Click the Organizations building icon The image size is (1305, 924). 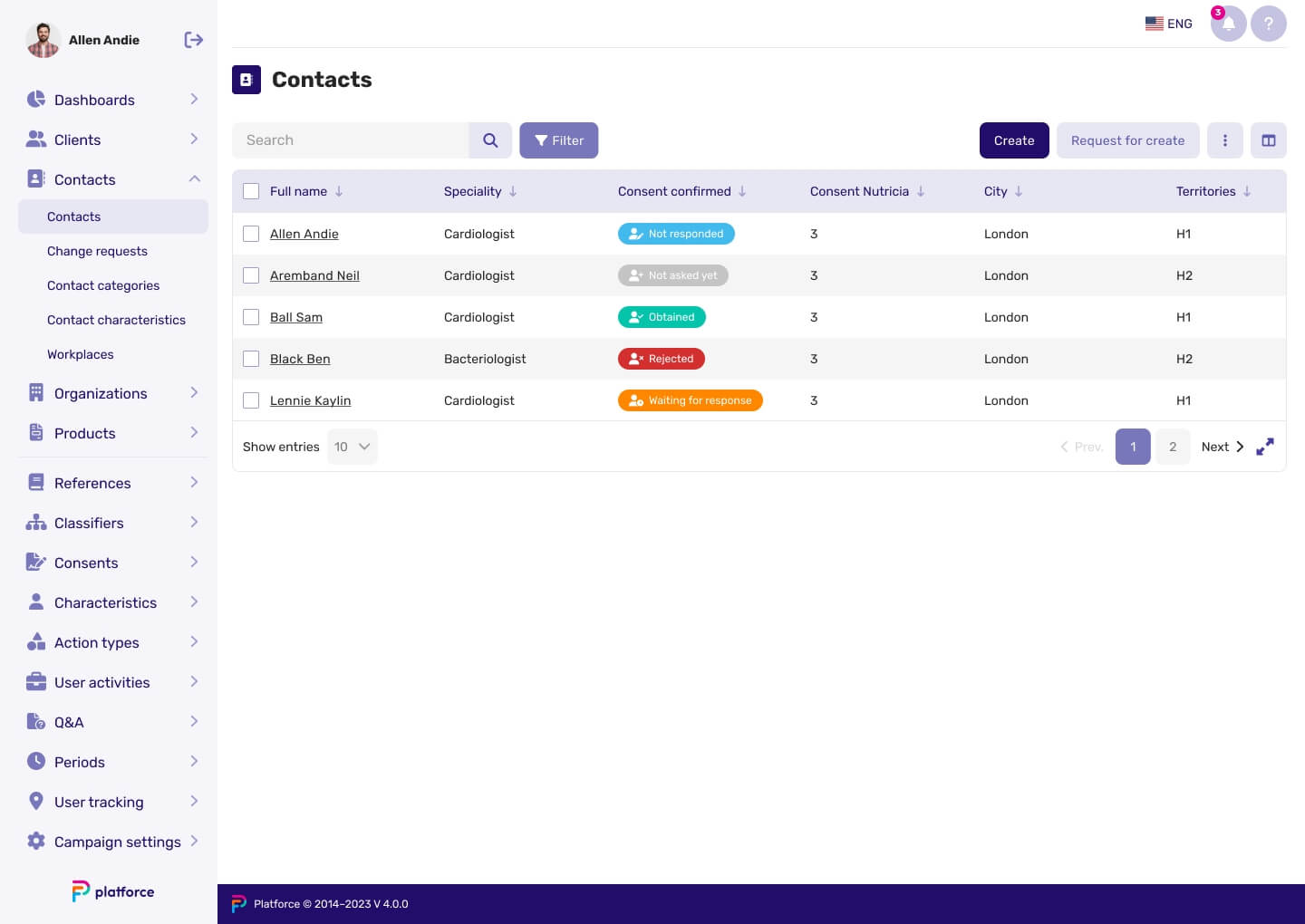pyautogui.click(x=36, y=393)
